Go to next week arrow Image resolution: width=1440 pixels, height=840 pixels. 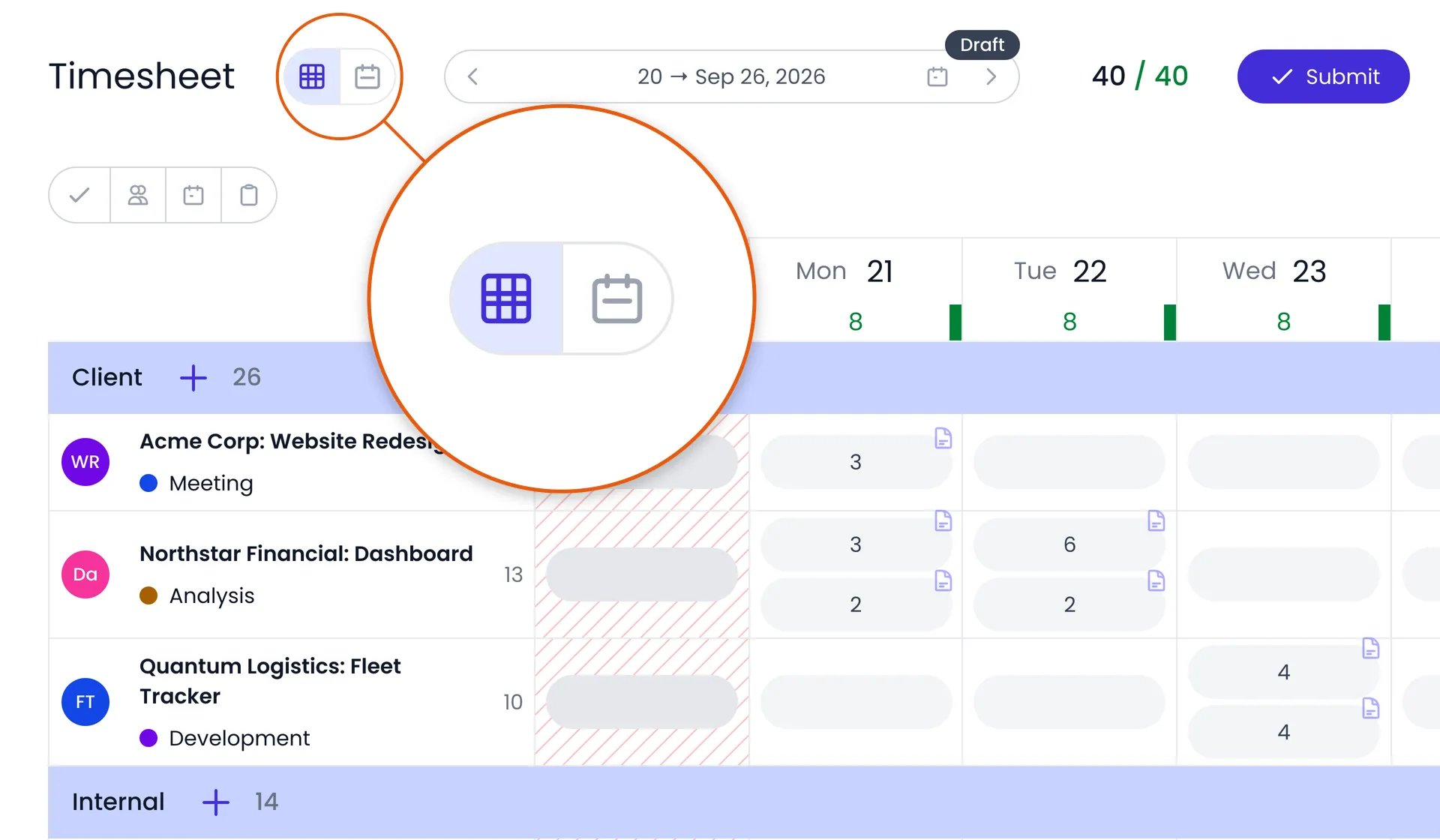pyautogui.click(x=991, y=76)
